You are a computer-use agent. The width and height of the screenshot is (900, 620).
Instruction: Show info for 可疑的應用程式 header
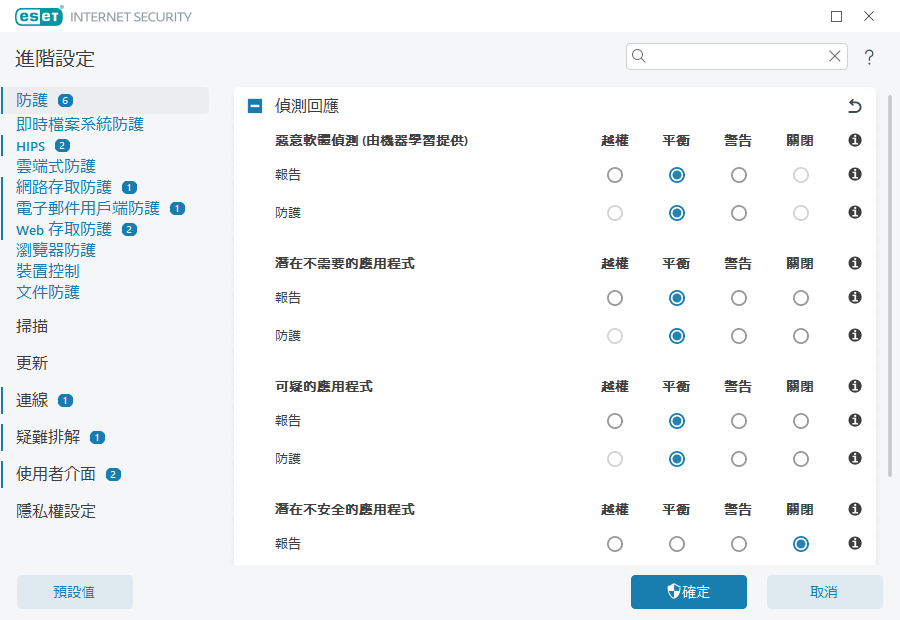(855, 386)
